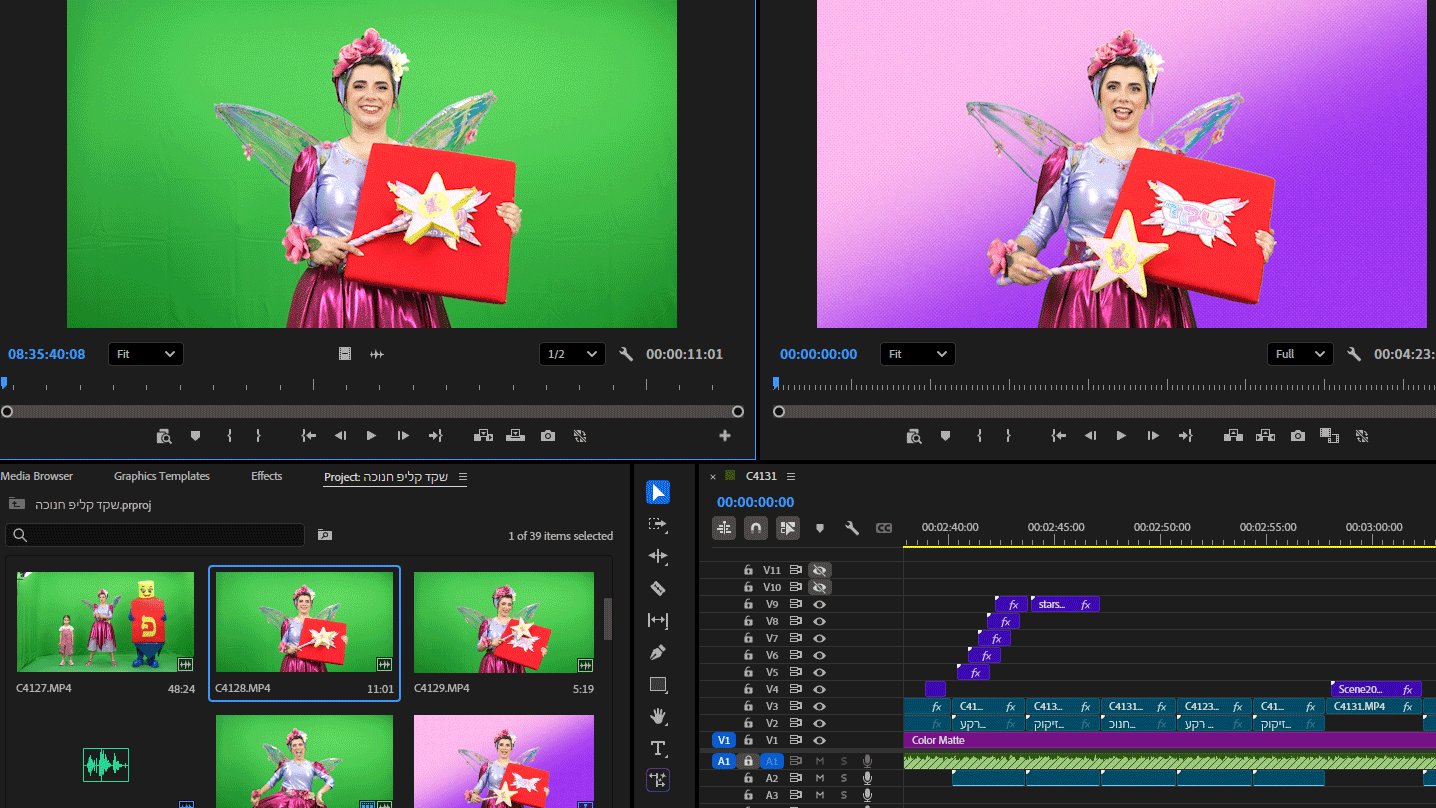Image resolution: width=1436 pixels, height=808 pixels.
Task: Open timeline display settings wrench
Action: [x=852, y=528]
